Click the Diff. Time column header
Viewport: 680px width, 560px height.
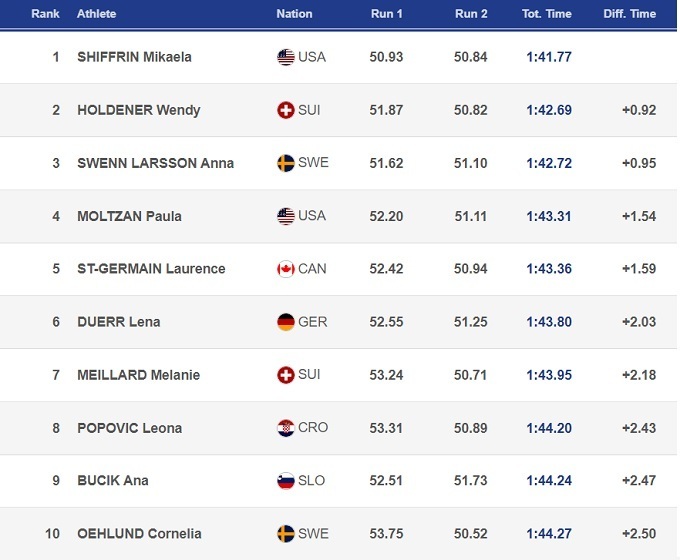click(630, 14)
